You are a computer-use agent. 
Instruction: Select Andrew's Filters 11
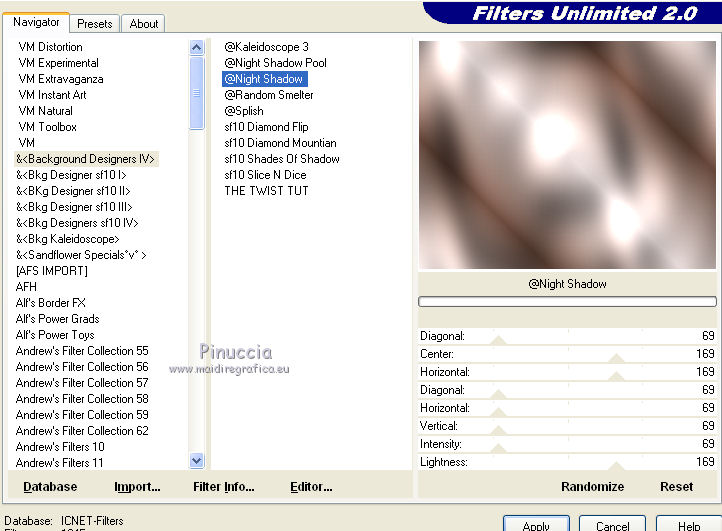click(59, 463)
